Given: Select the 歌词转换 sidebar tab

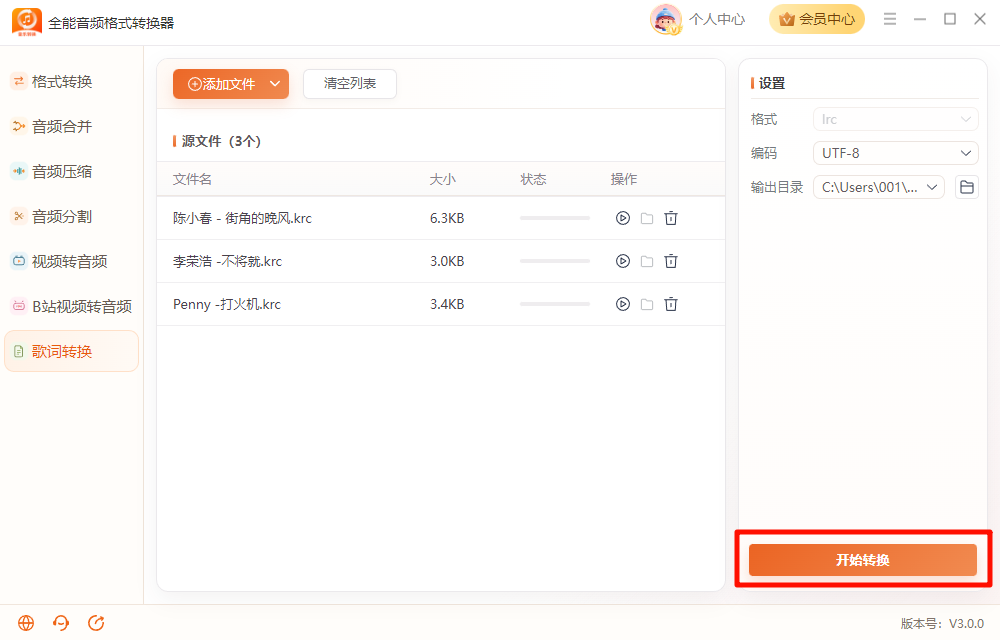Looking at the screenshot, I should pyautogui.click(x=71, y=351).
